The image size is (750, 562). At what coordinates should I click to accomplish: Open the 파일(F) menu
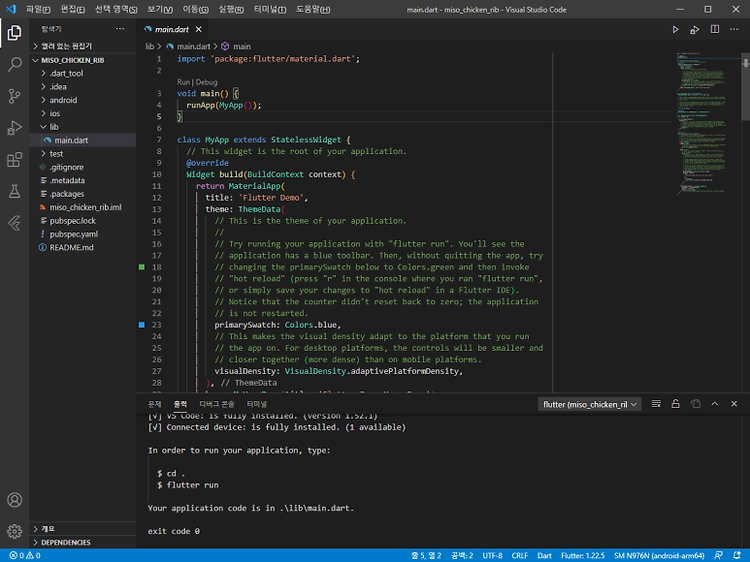pos(38,10)
